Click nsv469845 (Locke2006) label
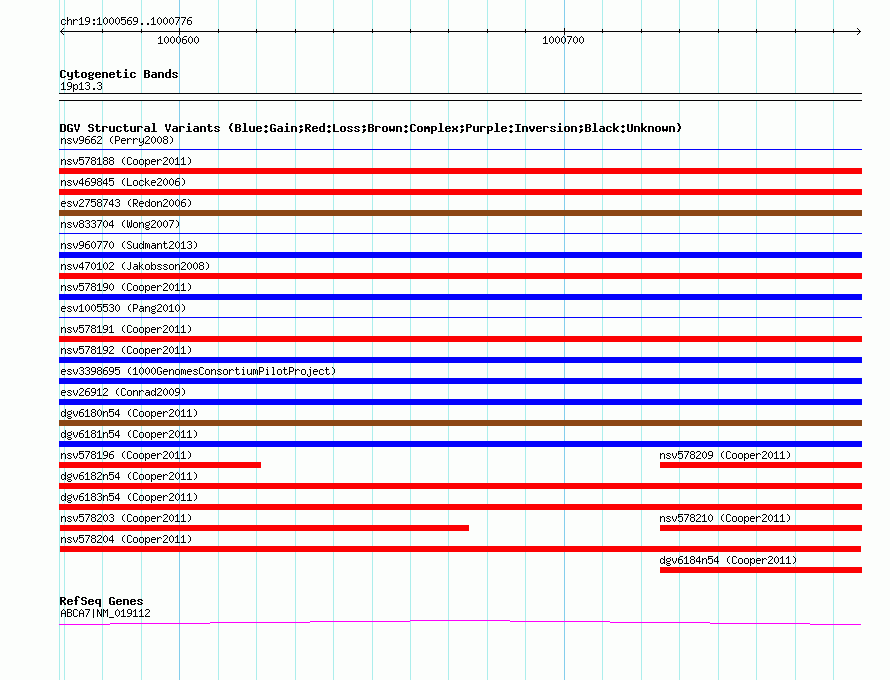This screenshot has height=680, width=890. [123, 182]
